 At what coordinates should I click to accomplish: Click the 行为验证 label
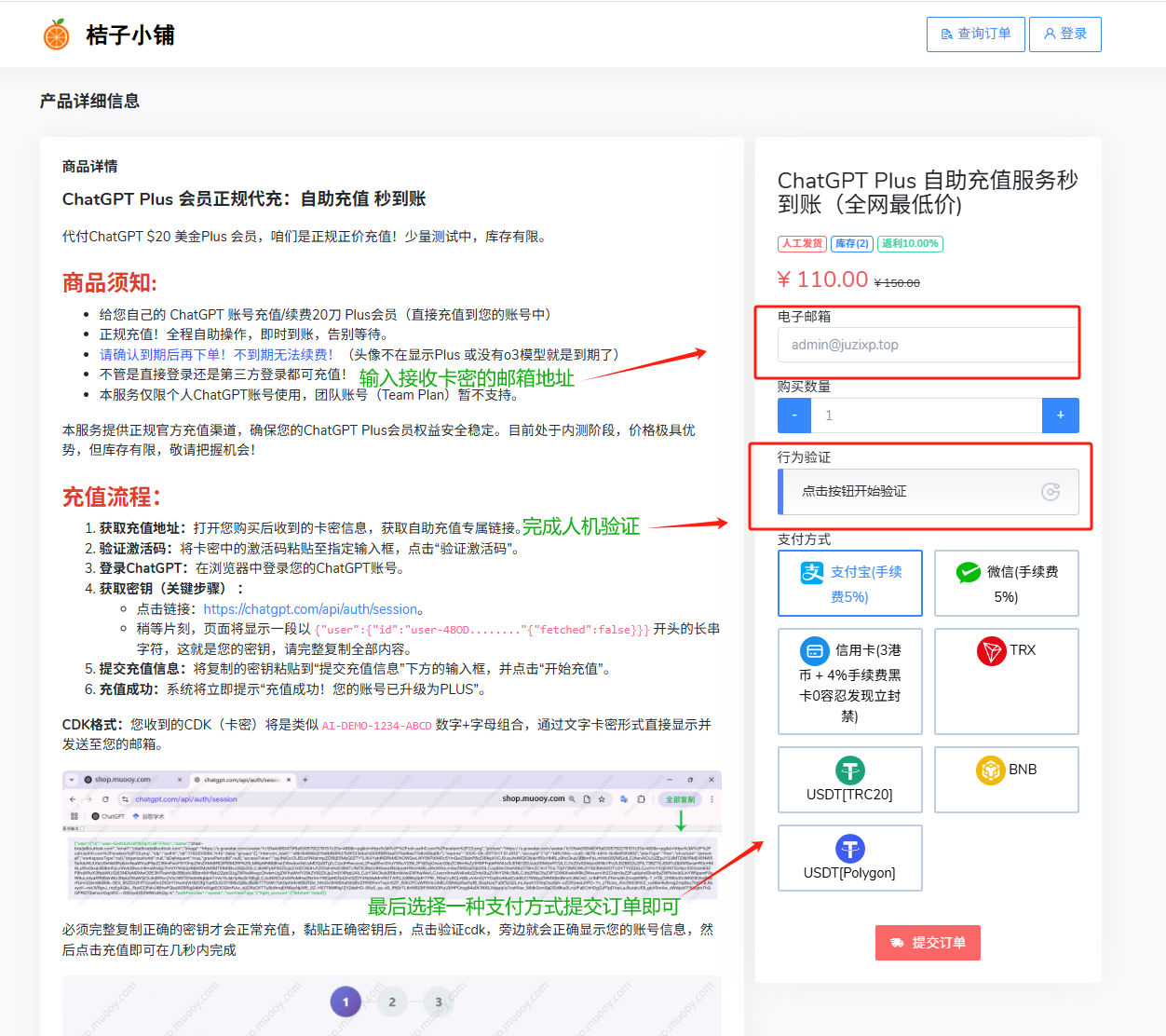[x=804, y=457]
